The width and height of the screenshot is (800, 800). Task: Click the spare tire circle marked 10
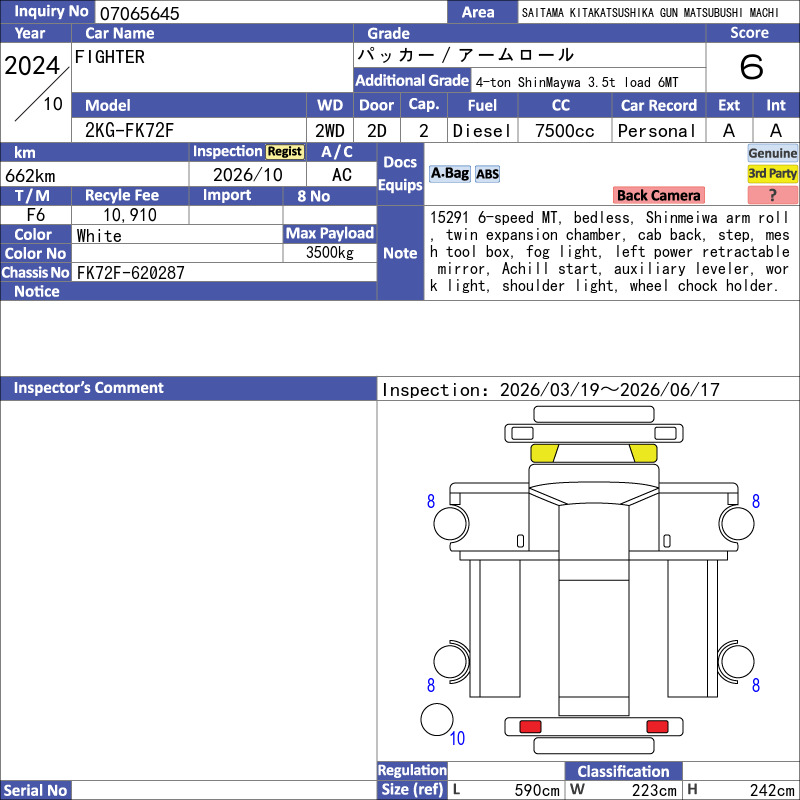coord(437,719)
